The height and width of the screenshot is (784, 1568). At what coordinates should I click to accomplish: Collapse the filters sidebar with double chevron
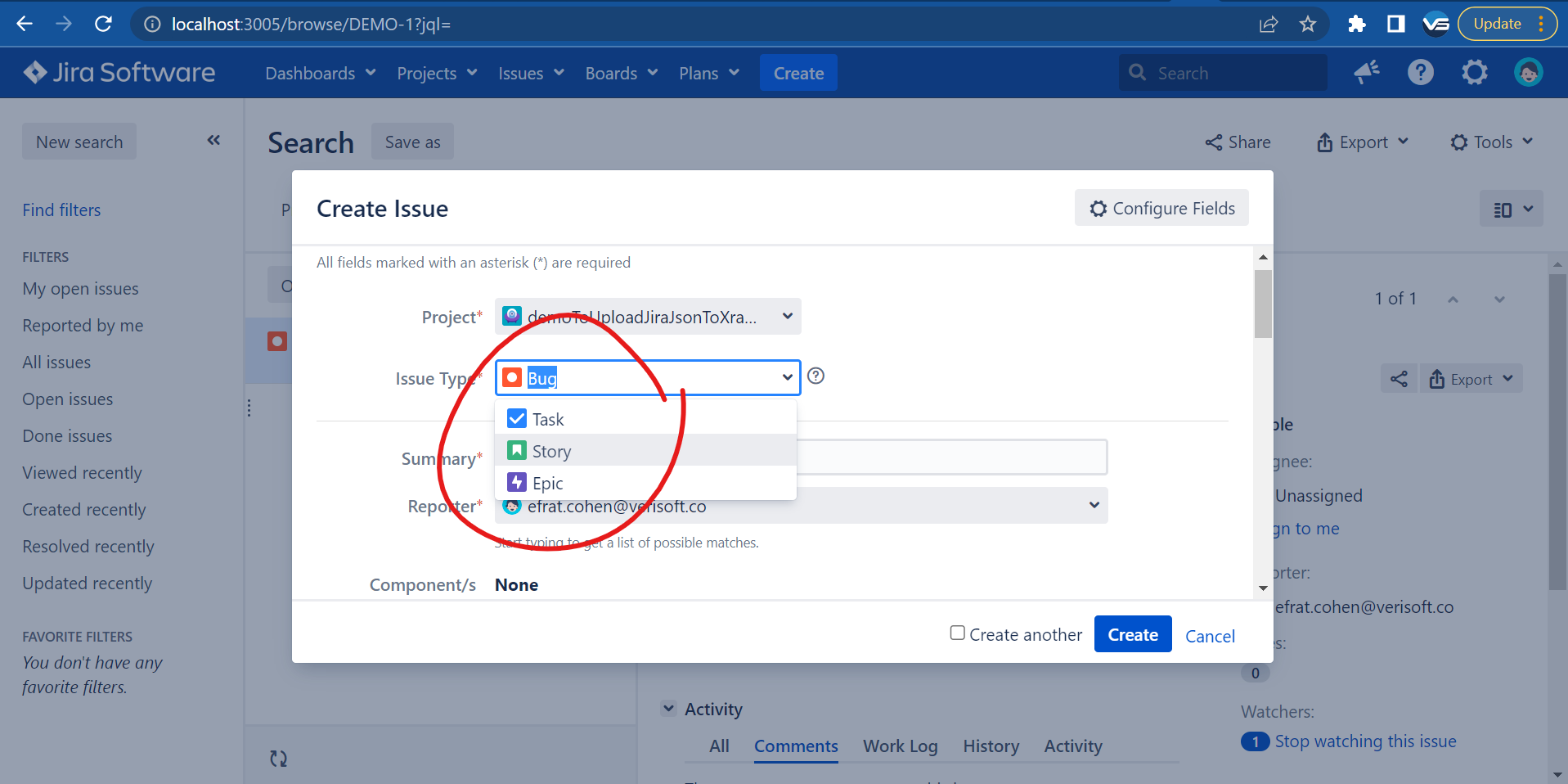coord(213,140)
